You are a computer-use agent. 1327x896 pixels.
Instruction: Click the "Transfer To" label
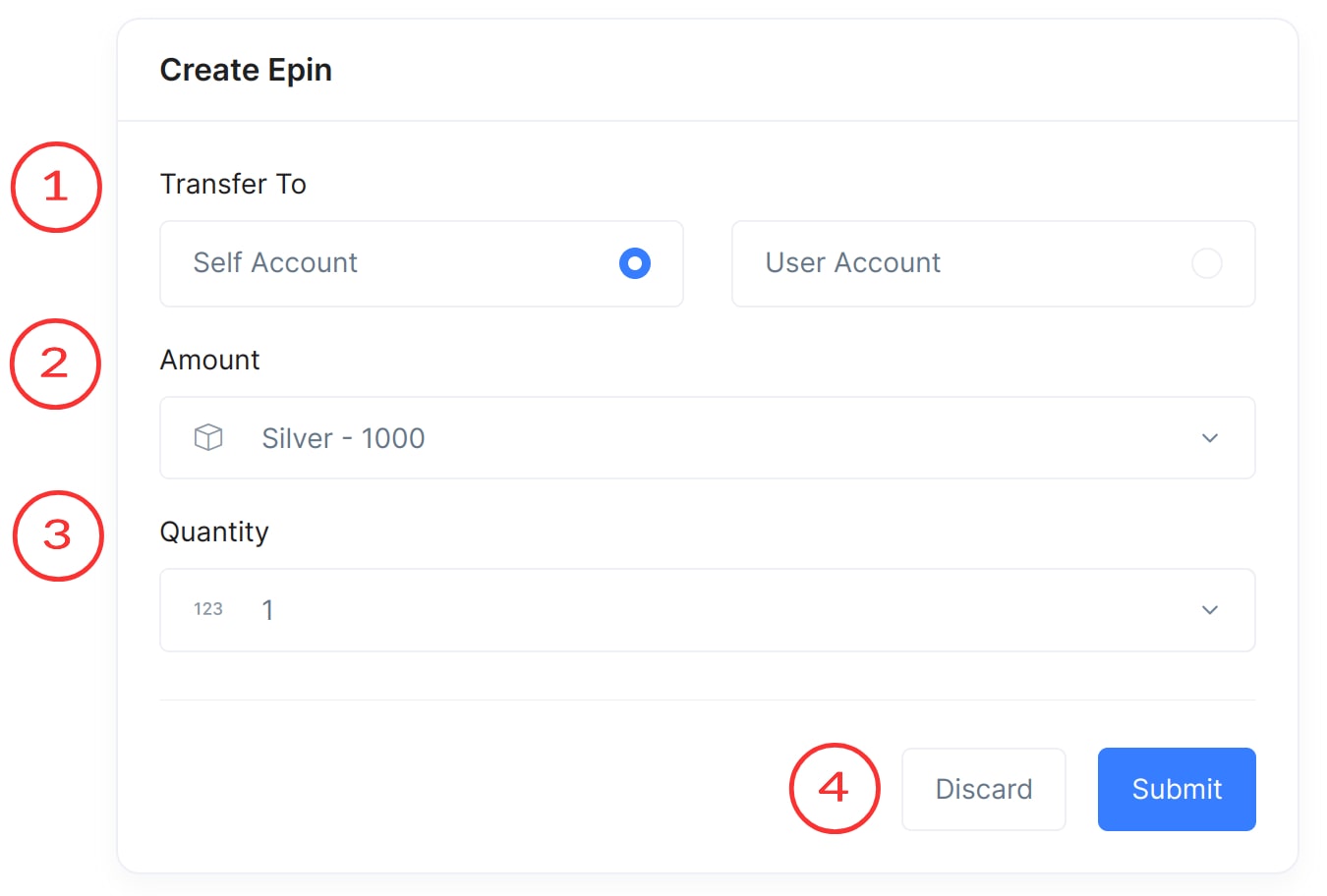233,184
